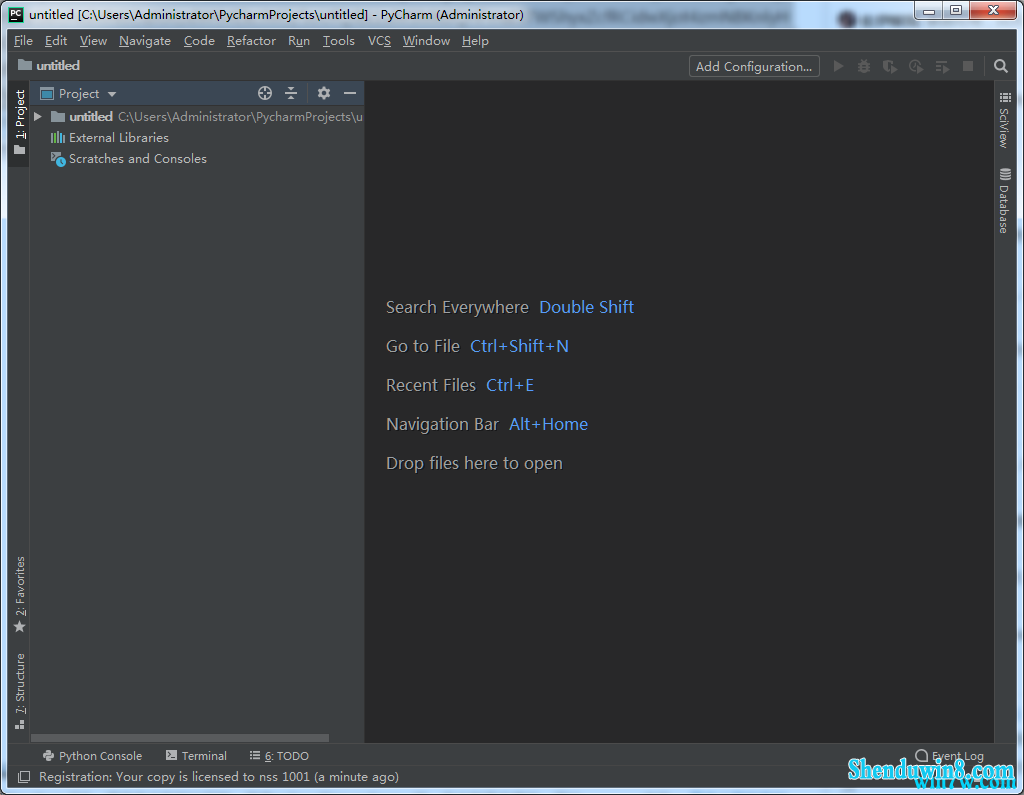Open the 6: TODO tool window
The width and height of the screenshot is (1024, 795).
pos(279,756)
